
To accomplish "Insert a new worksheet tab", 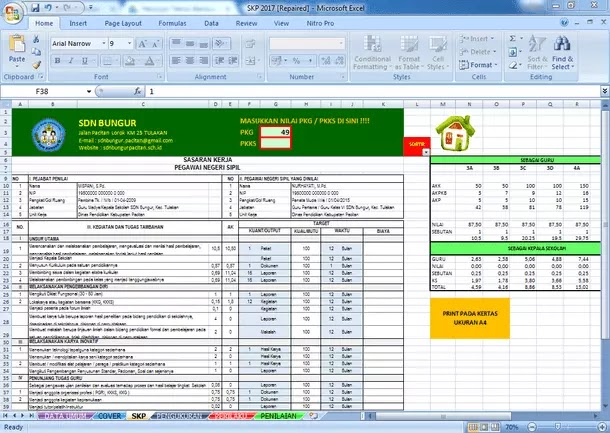I will (314, 416).
